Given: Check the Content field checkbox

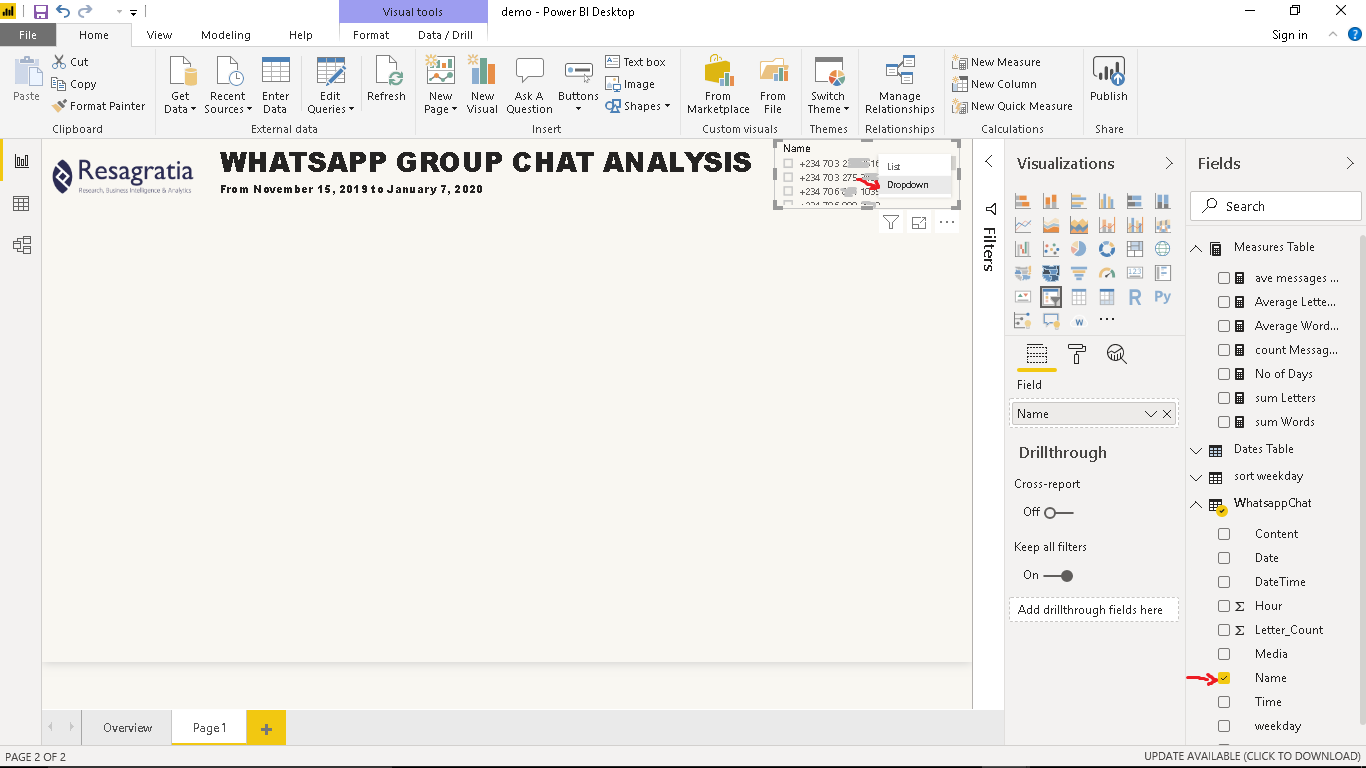Looking at the screenshot, I should coord(1224,534).
